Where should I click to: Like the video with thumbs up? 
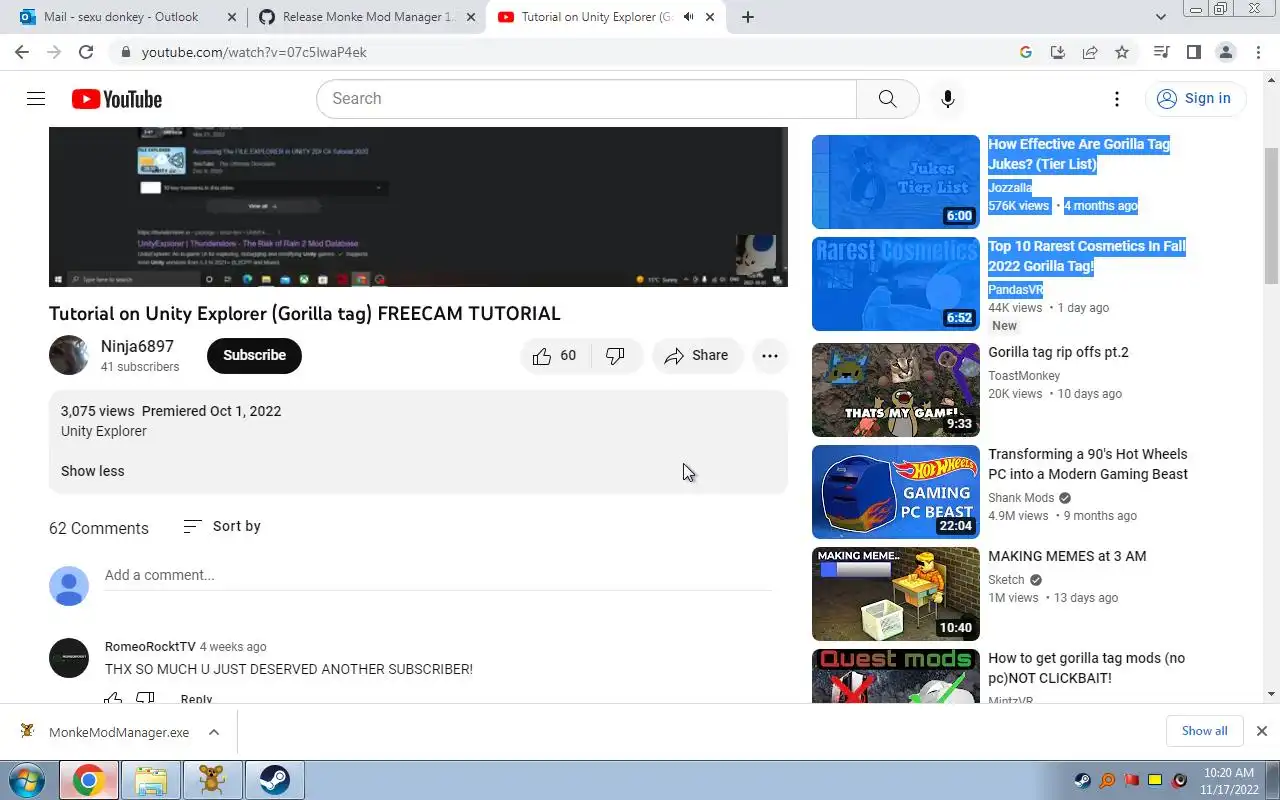point(555,355)
